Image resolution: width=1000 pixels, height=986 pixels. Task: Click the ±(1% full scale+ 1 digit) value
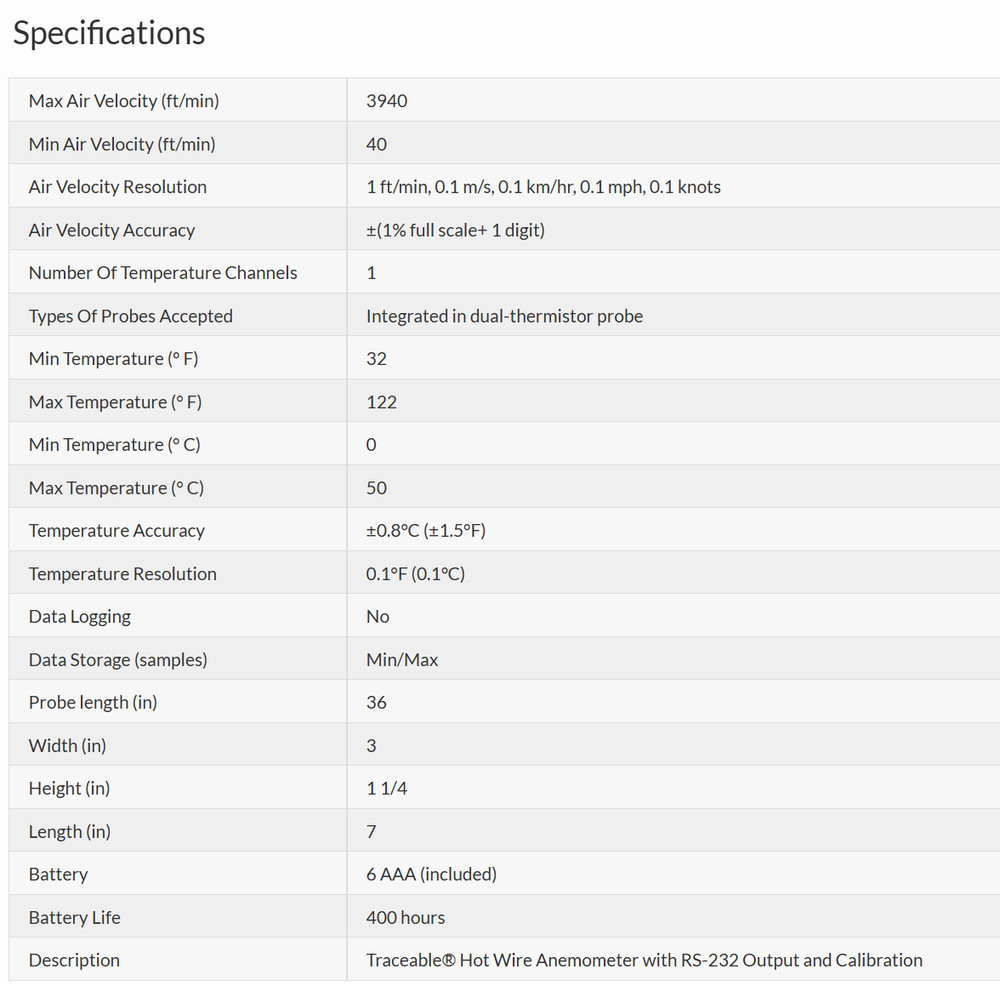click(x=455, y=230)
